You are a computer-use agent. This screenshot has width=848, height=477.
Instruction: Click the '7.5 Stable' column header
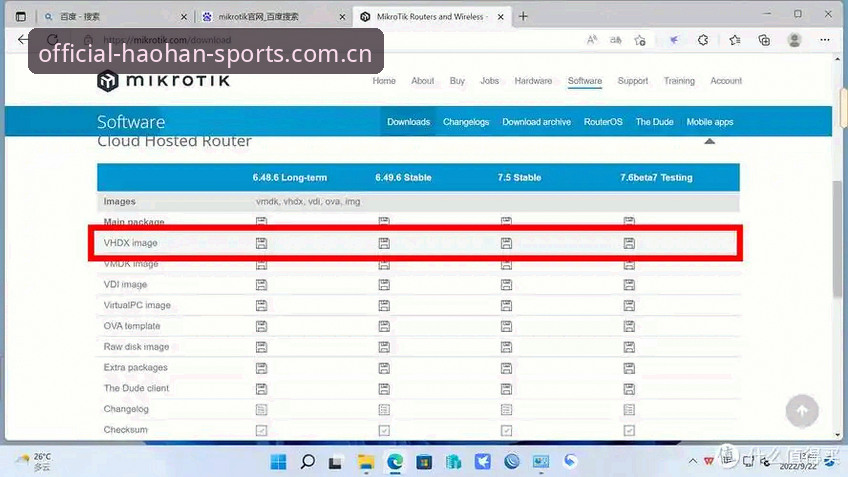click(x=519, y=177)
